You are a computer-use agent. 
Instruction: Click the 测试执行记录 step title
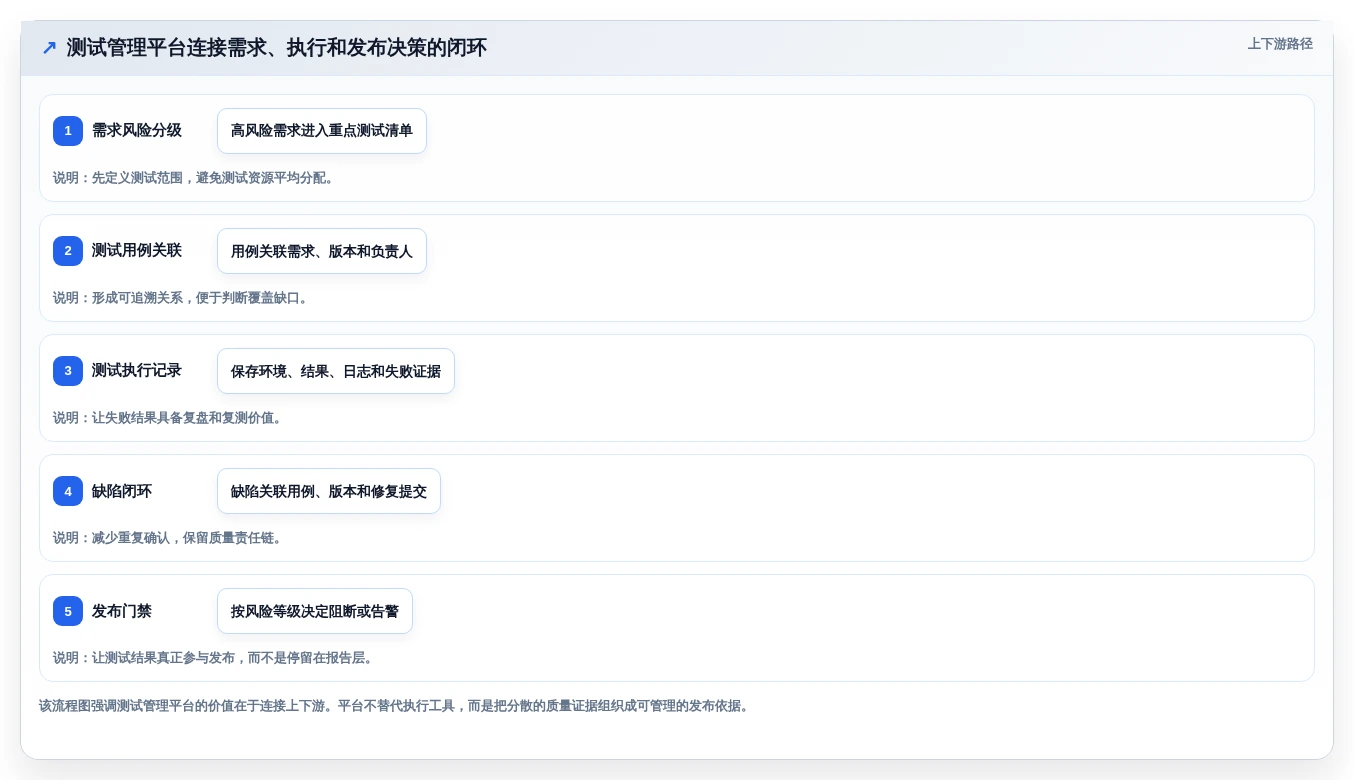(x=137, y=371)
